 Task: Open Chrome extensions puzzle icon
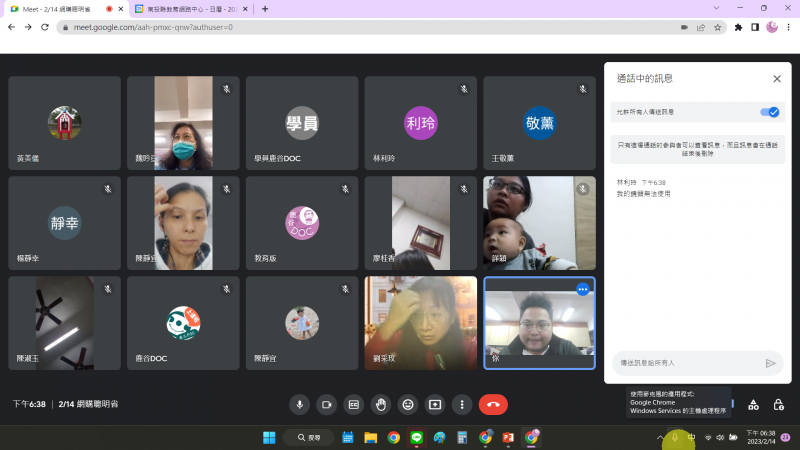(x=738, y=27)
